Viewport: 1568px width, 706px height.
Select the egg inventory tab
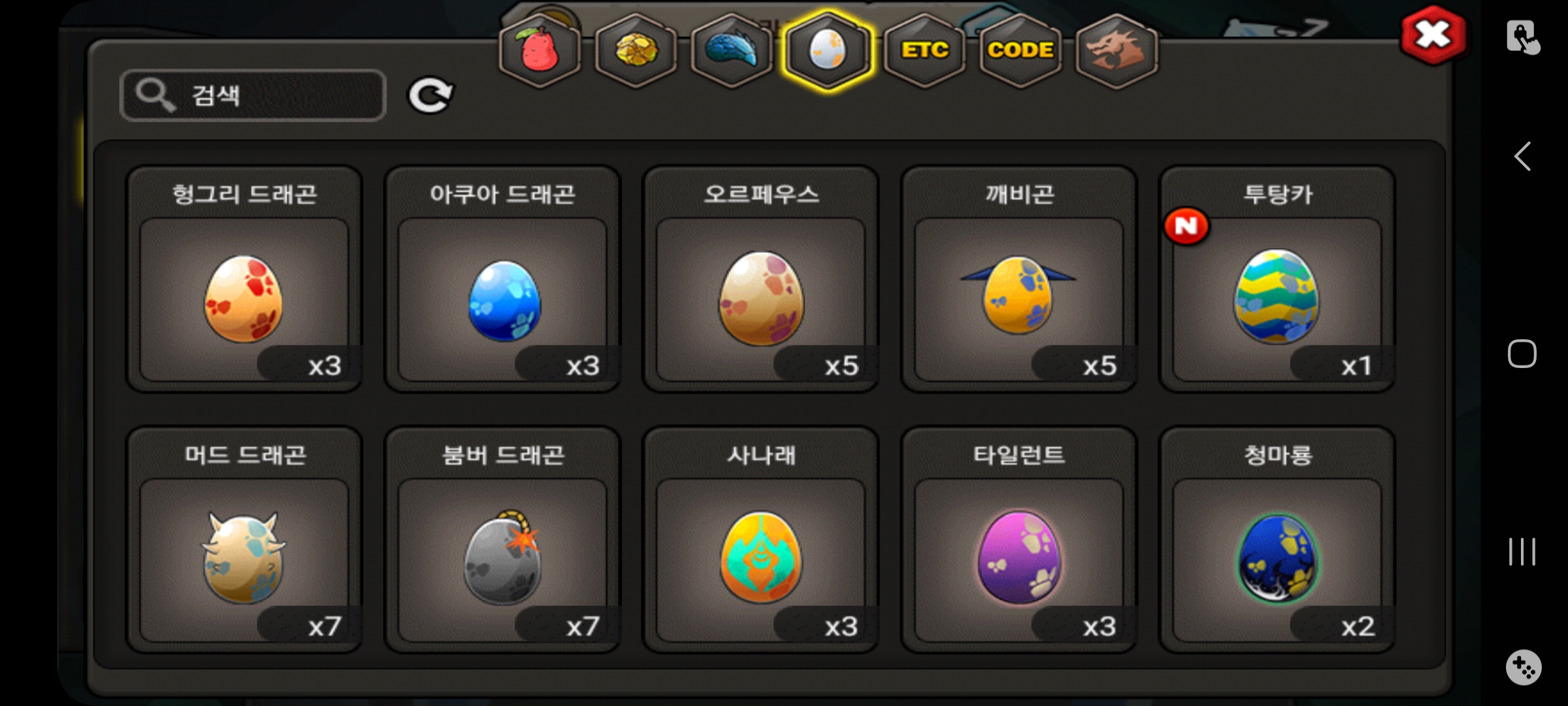click(828, 50)
